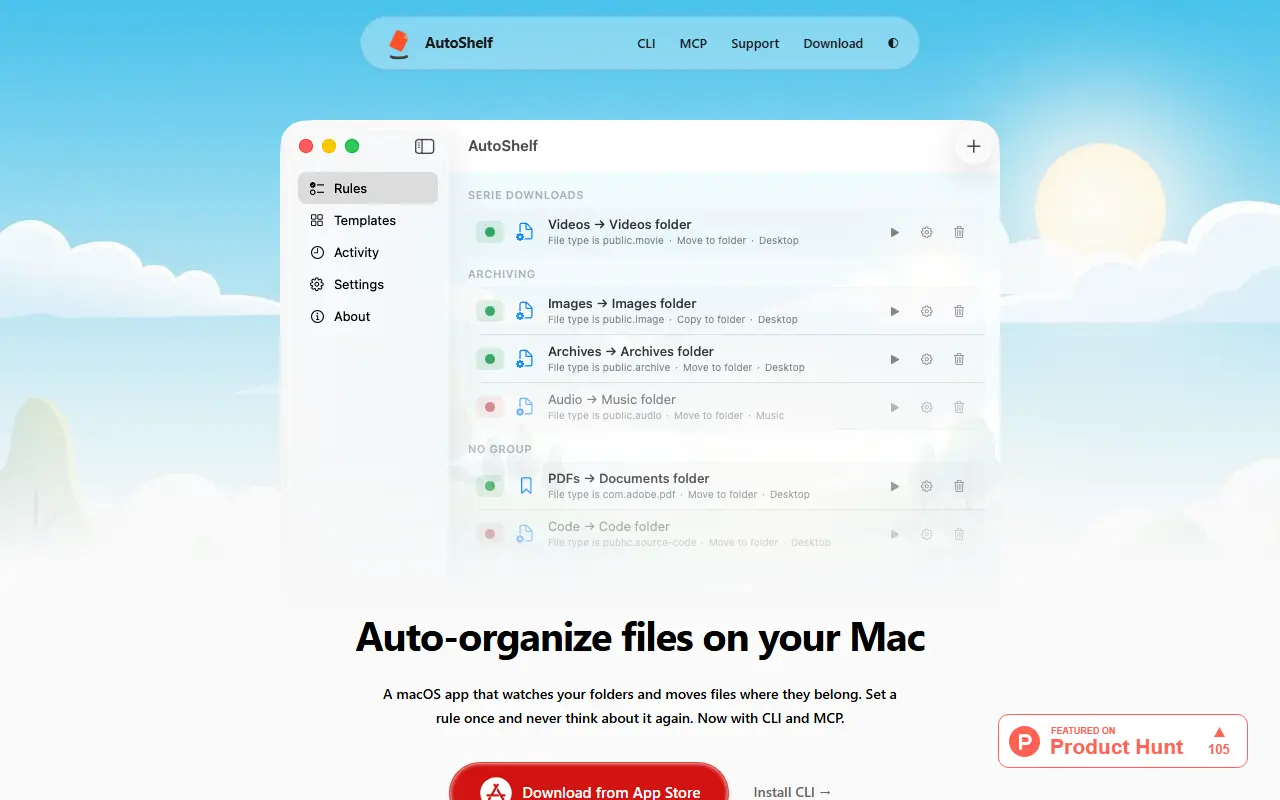
Task: Select the Audio → Music folder rule title
Action: (x=612, y=399)
